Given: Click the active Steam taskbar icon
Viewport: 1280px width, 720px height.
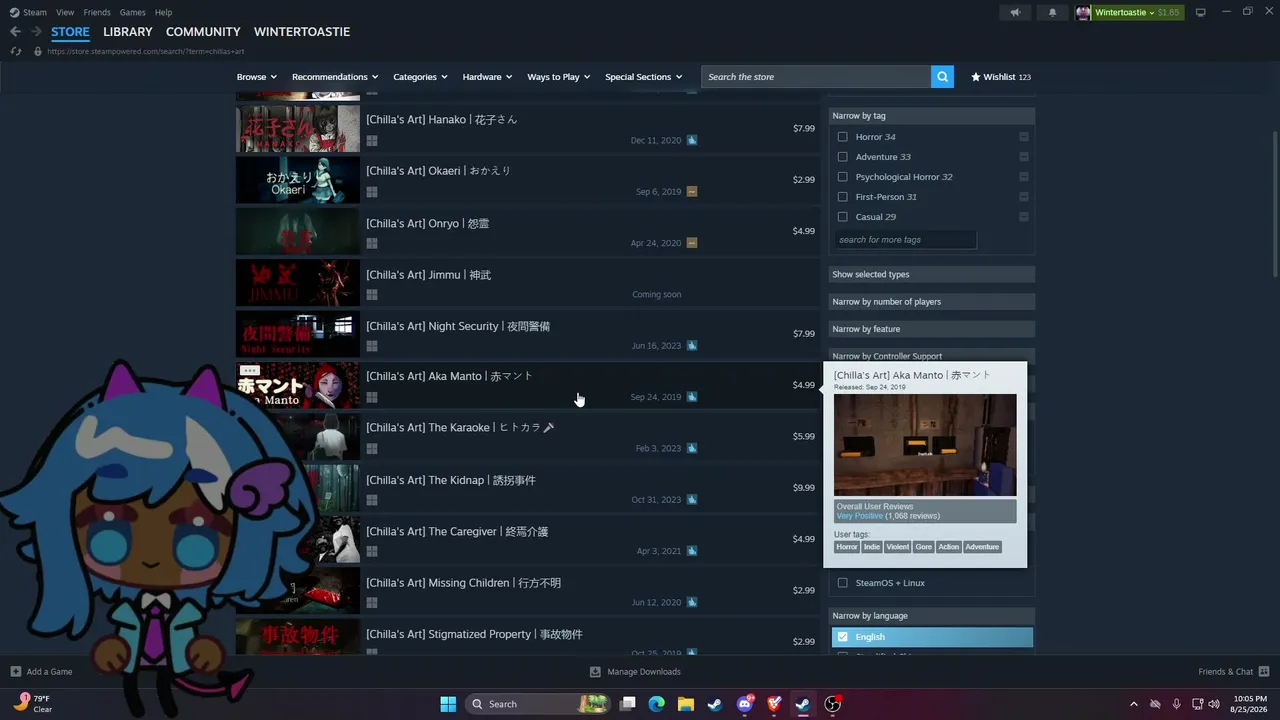Looking at the screenshot, I should coord(803,704).
